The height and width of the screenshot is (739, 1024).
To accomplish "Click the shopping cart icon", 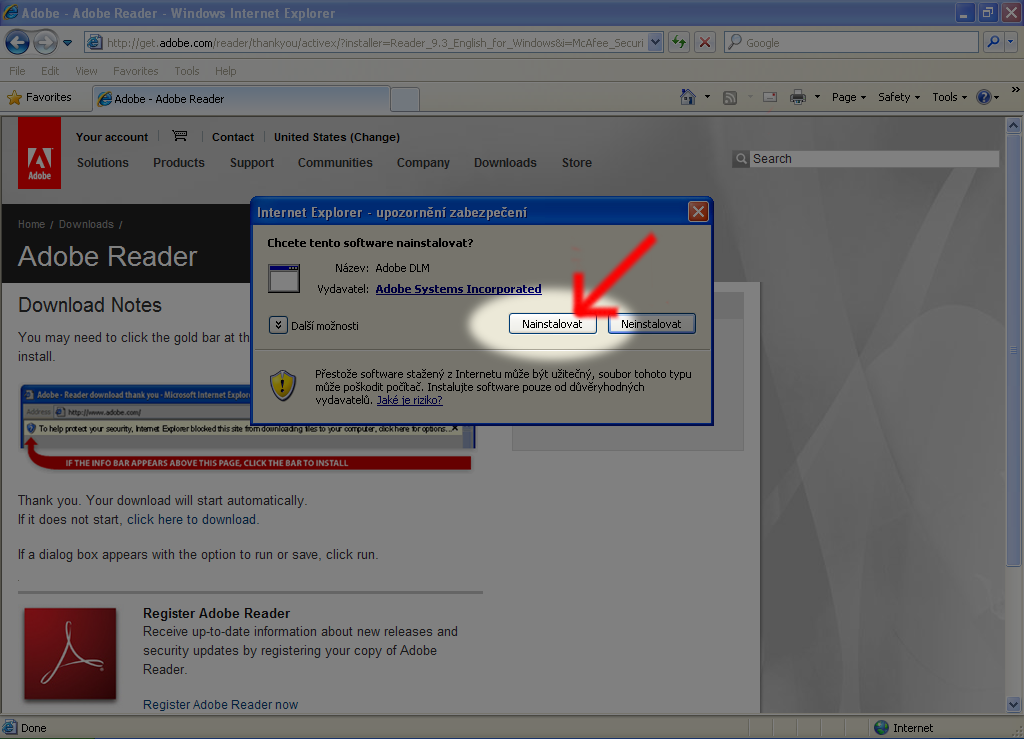I will point(180,136).
